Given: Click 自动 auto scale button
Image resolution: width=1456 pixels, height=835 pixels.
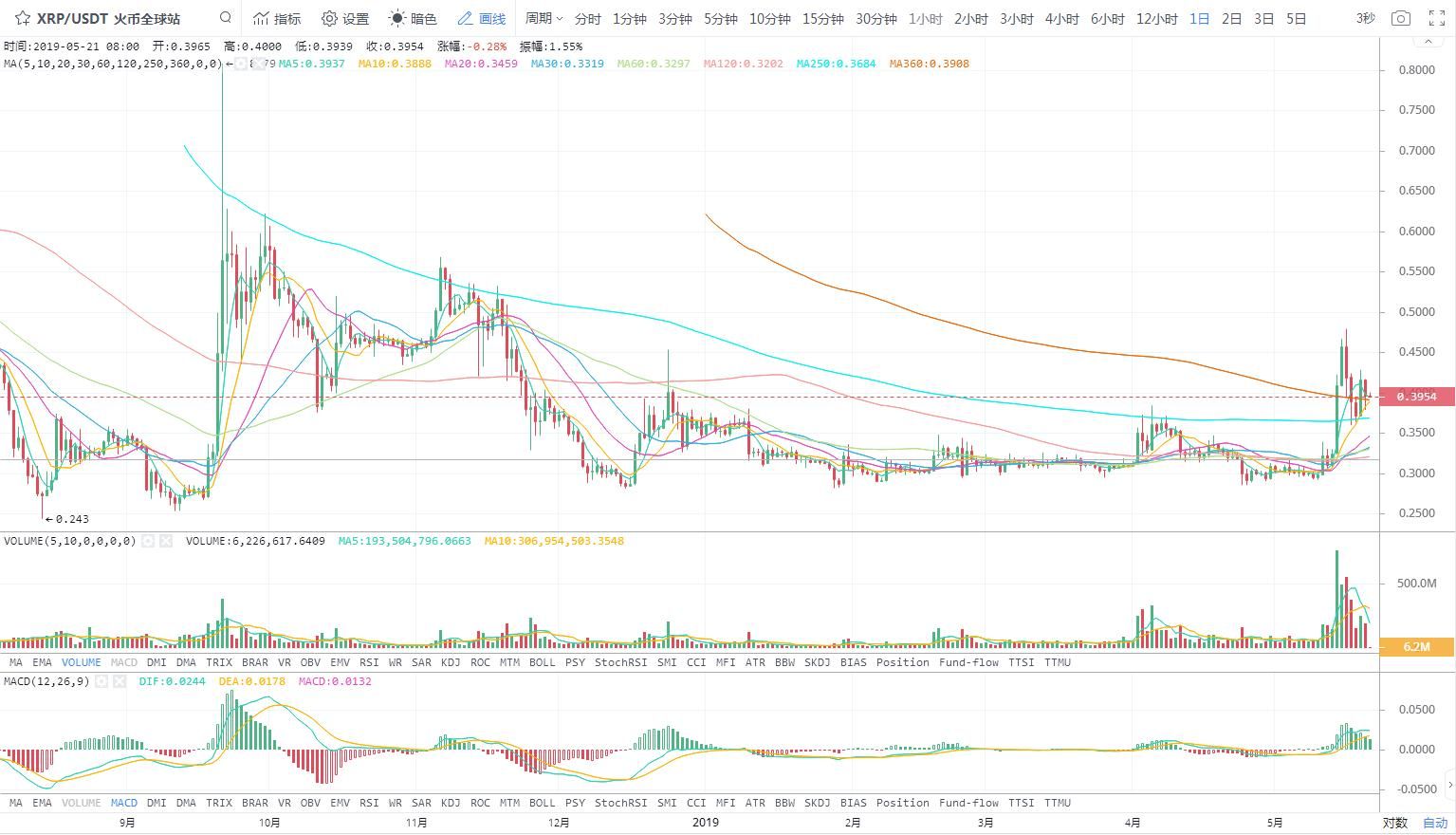Looking at the screenshot, I should point(1435,823).
